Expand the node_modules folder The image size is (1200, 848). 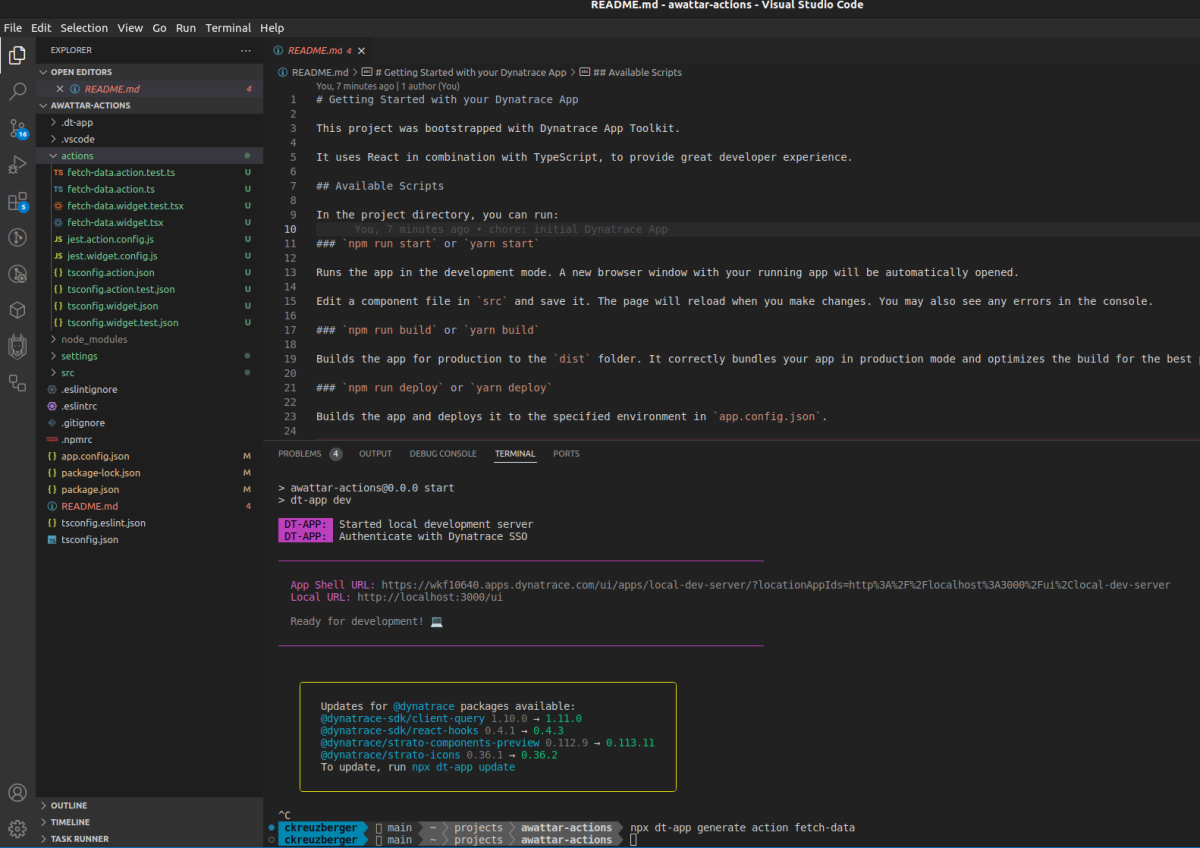pyautogui.click(x=94, y=339)
